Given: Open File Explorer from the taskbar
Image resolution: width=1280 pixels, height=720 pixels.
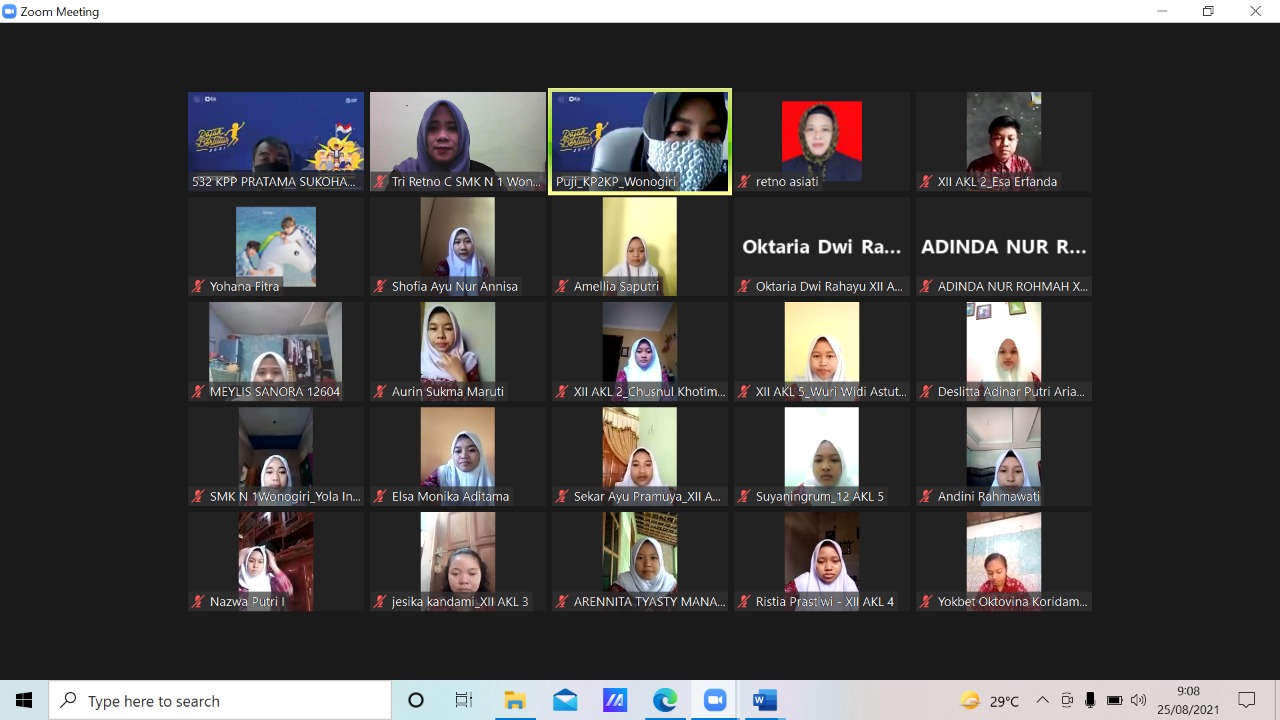Looking at the screenshot, I should tap(515, 701).
